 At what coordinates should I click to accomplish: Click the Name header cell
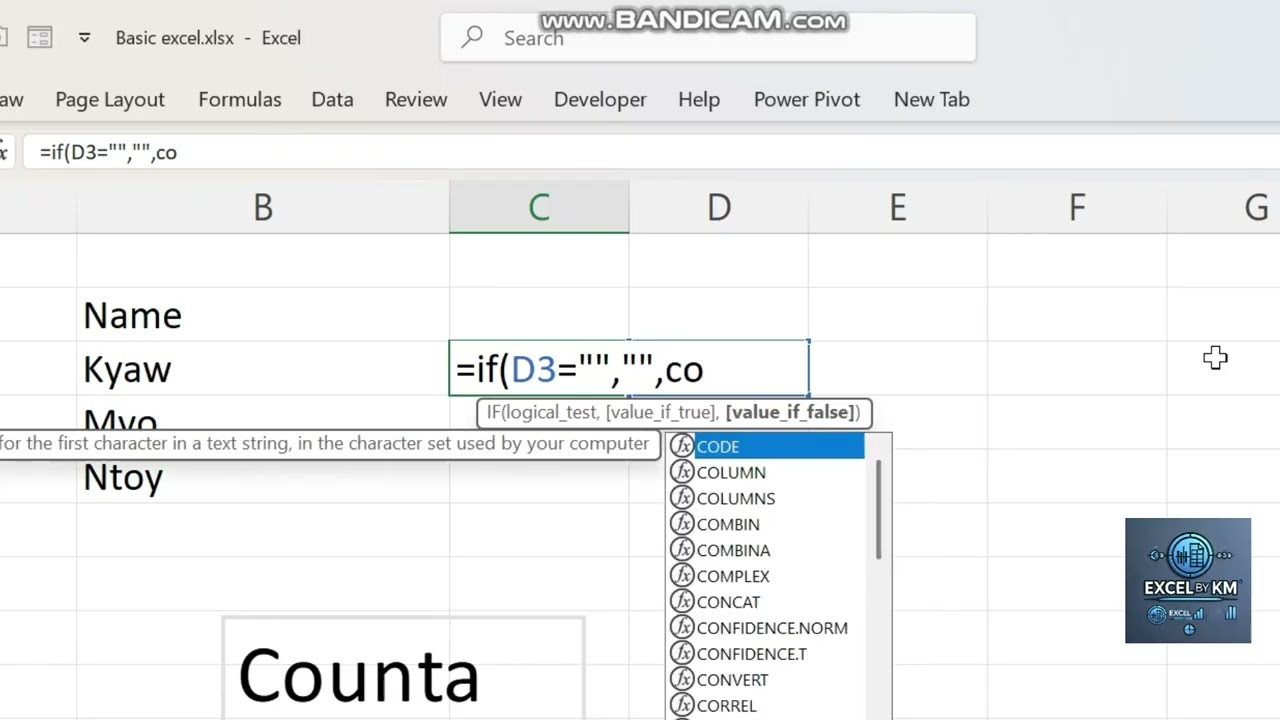[263, 315]
